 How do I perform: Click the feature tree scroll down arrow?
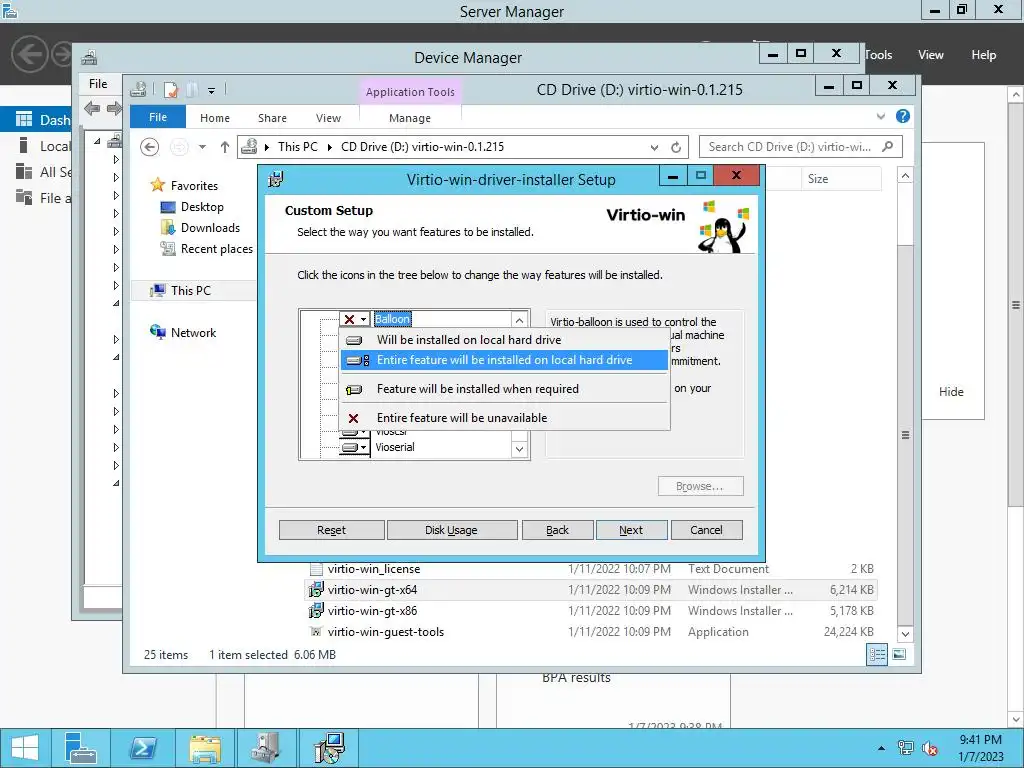(519, 449)
